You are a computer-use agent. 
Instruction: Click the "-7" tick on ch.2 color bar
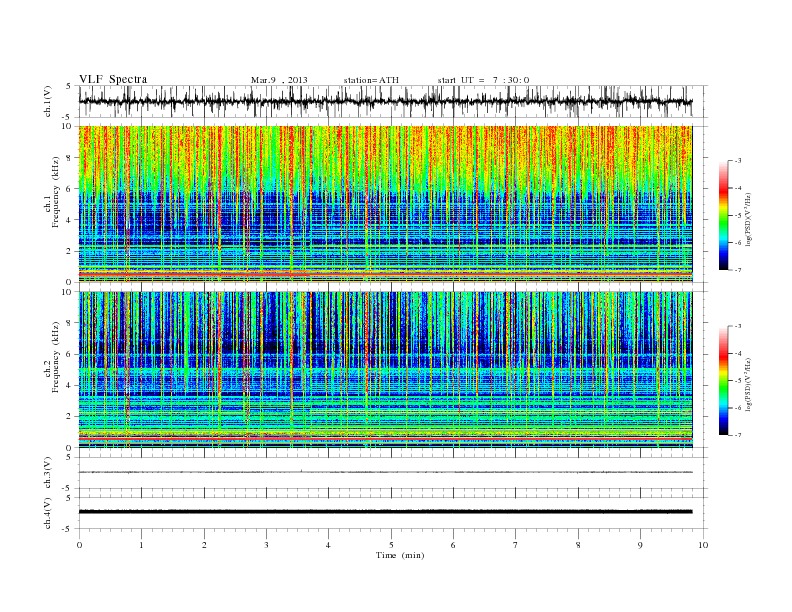click(738, 435)
